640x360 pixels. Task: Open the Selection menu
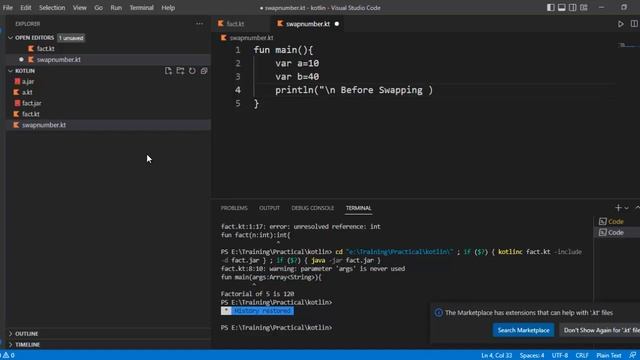tap(52, 7)
